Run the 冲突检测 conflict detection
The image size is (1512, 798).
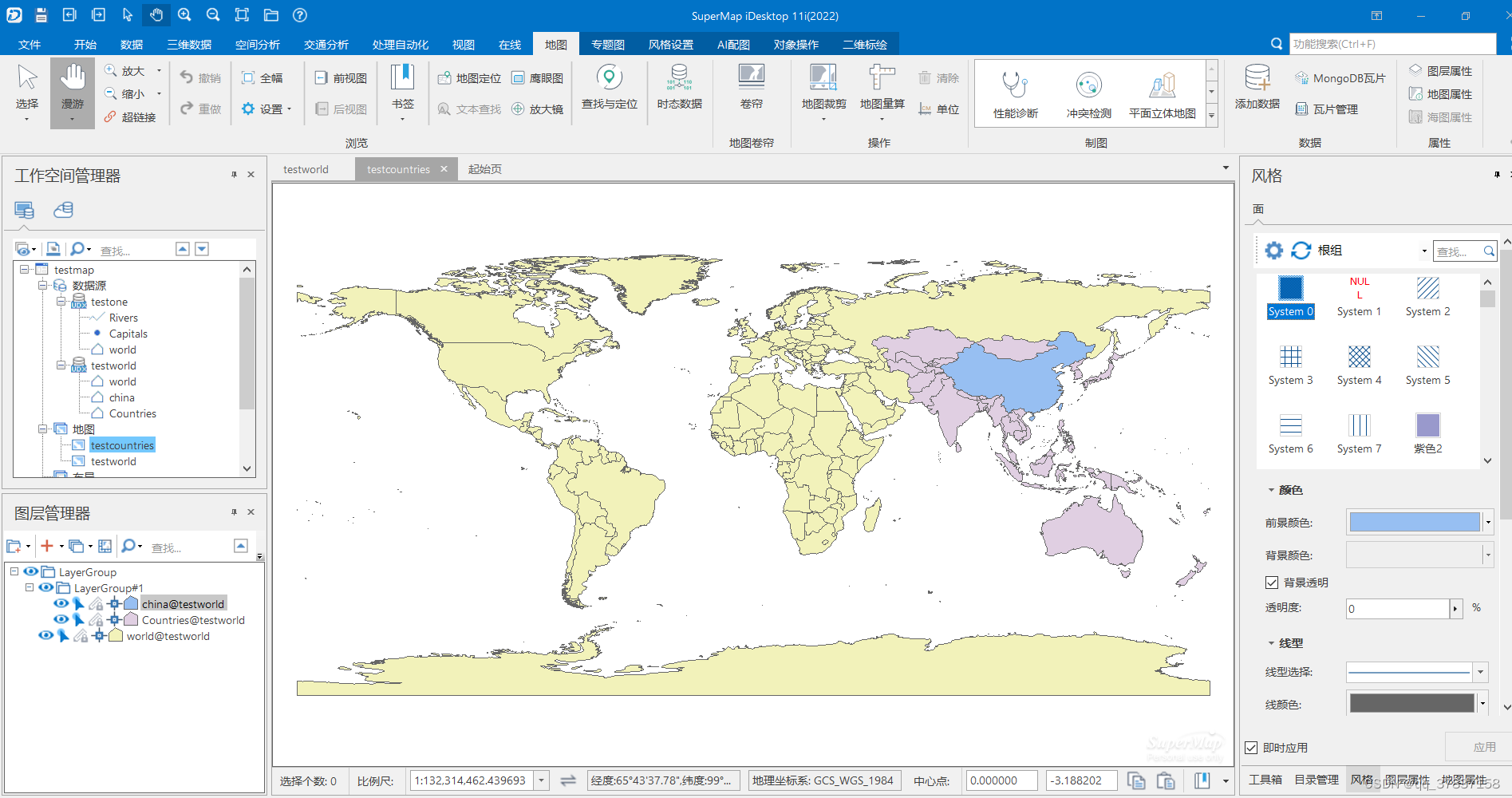click(x=1089, y=94)
